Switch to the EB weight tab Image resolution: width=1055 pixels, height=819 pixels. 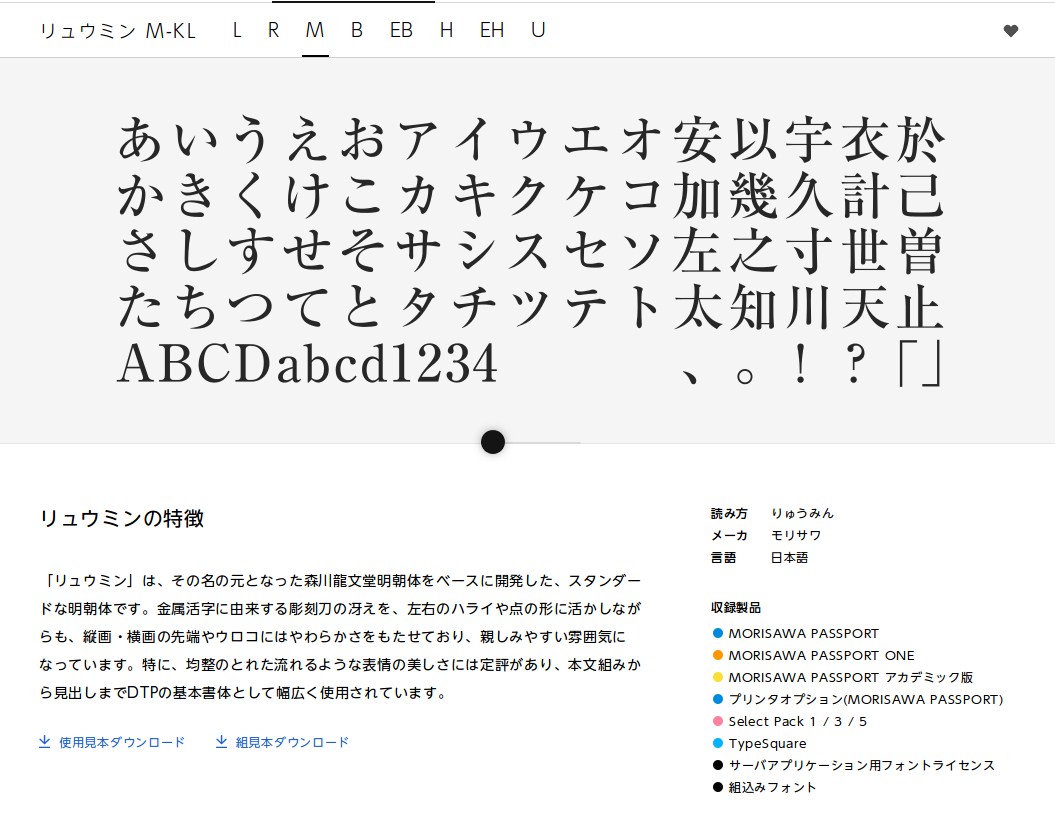click(x=401, y=30)
